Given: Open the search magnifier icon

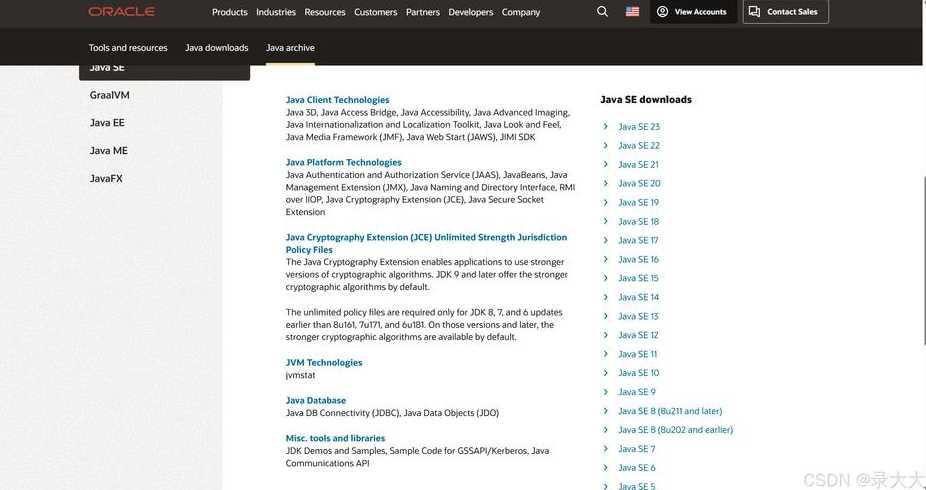Looking at the screenshot, I should click(x=602, y=11).
